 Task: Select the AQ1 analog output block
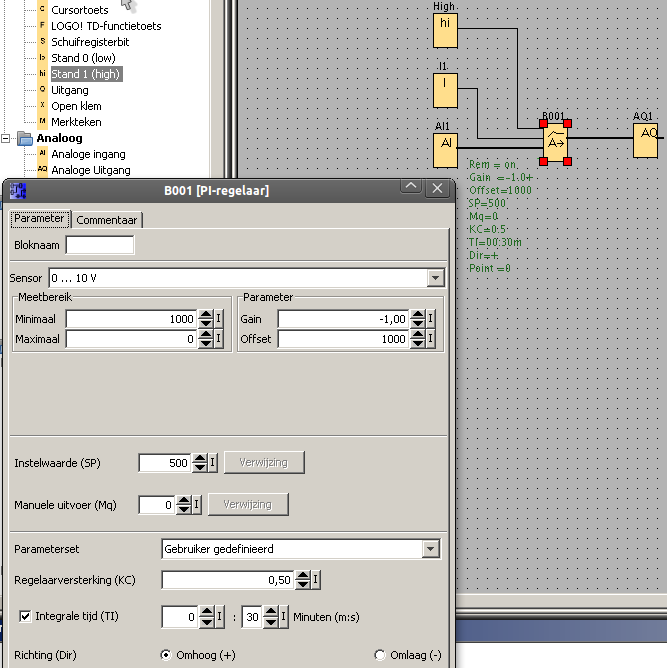645,140
